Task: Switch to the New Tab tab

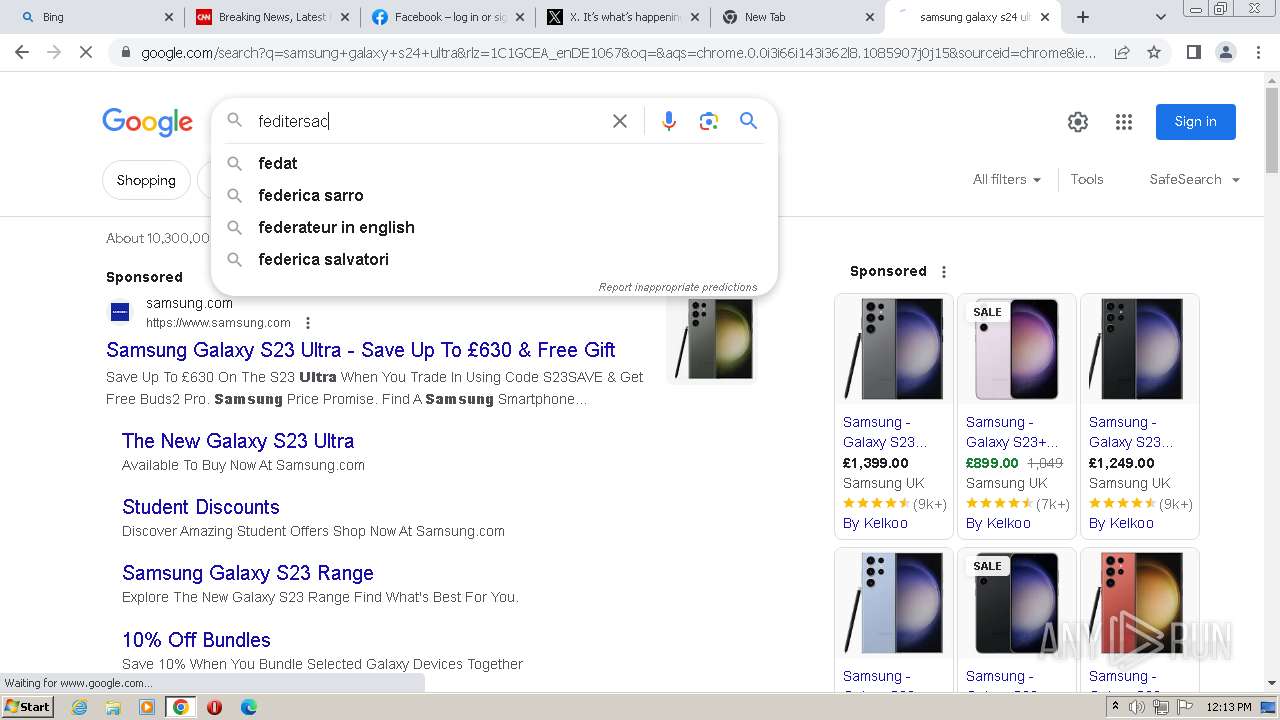Action: (800, 17)
